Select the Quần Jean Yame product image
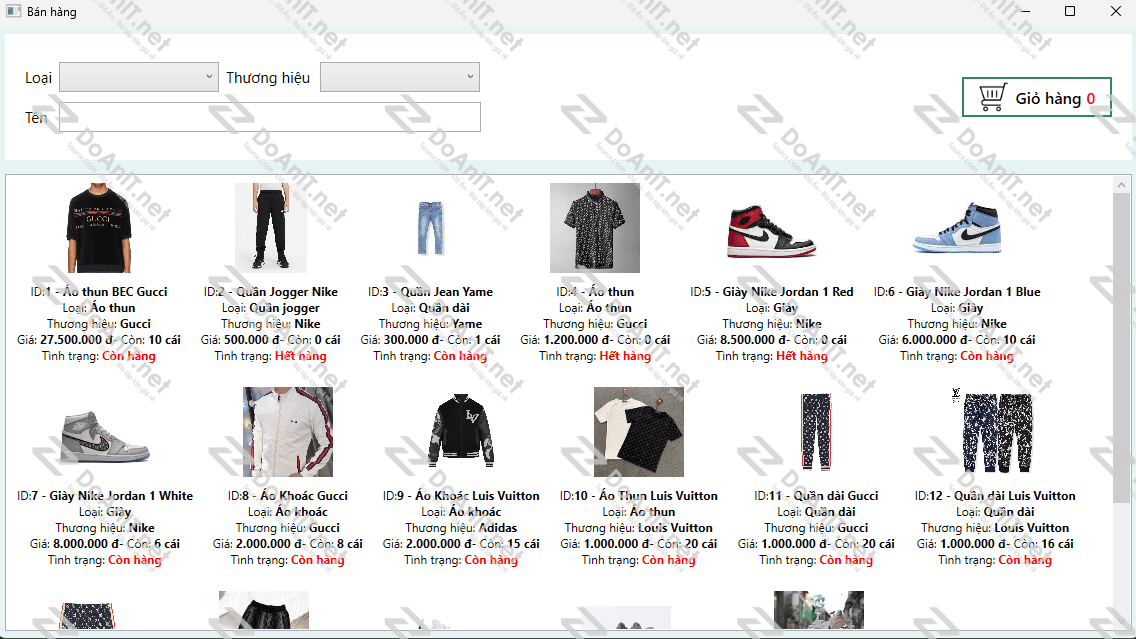1136x639 pixels. (x=430, y=227)
